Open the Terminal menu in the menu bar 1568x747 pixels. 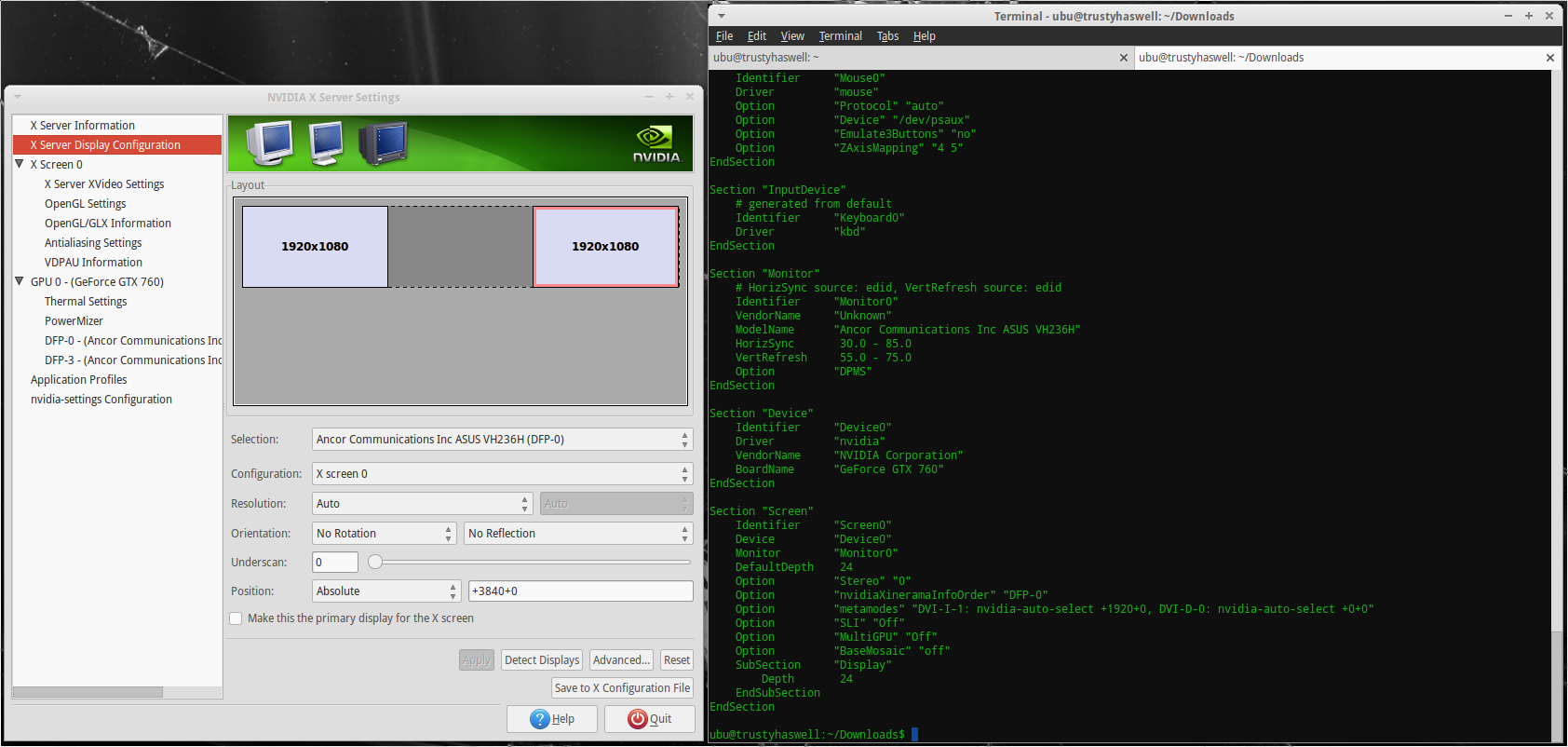tap(841, 36)
